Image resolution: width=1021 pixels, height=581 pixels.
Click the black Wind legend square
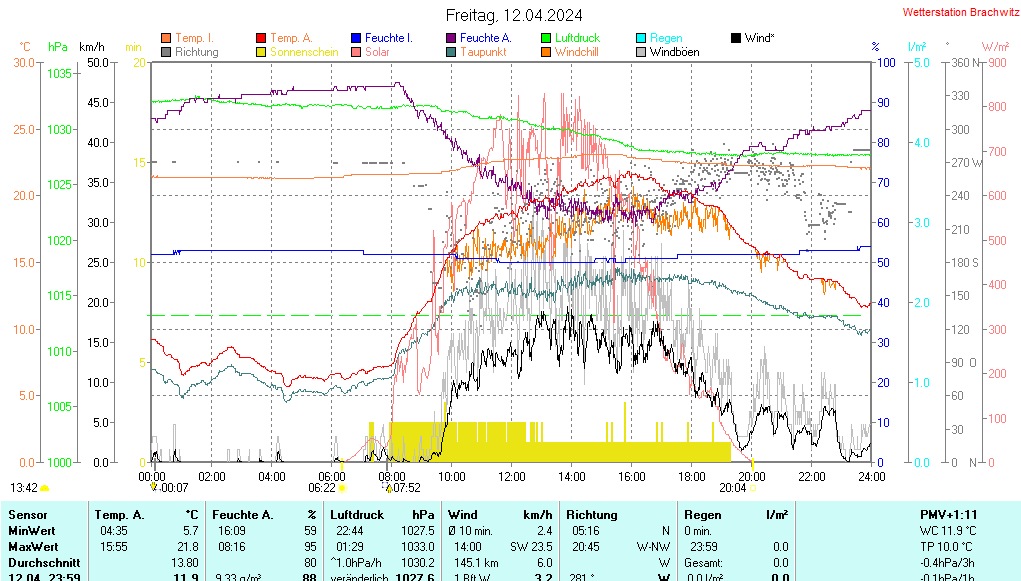point(737,38)
